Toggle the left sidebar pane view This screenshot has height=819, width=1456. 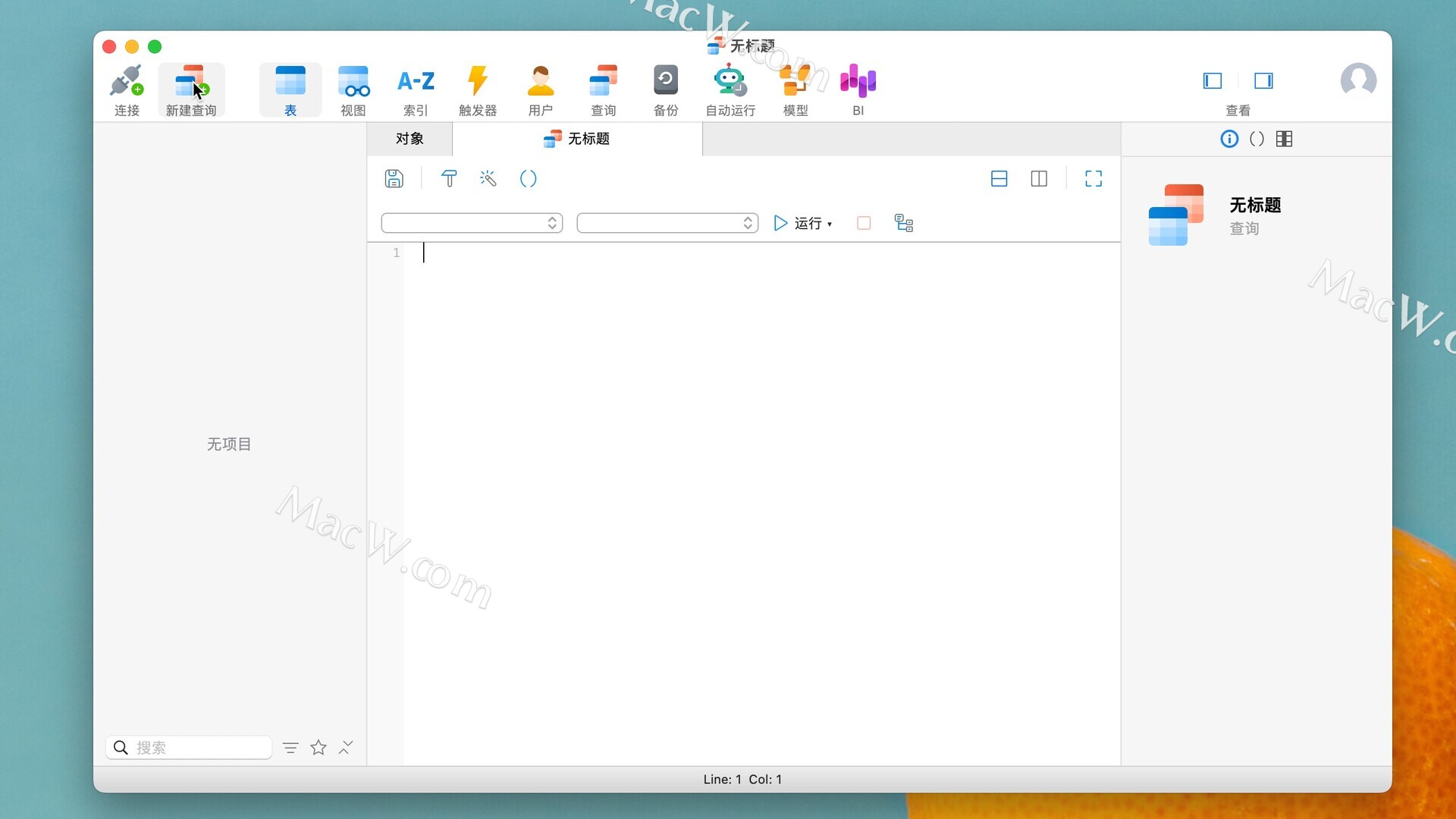[x=1213, y=80]
